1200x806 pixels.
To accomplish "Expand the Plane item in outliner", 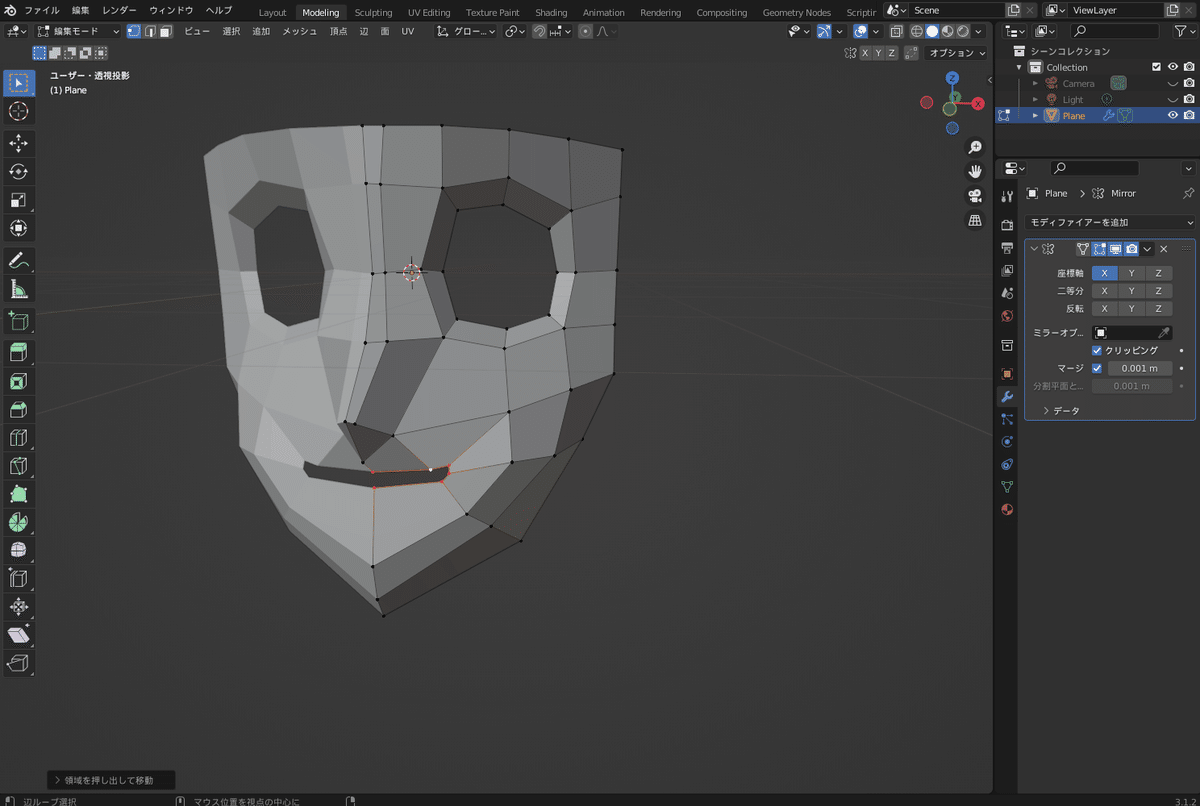I will click(x=1036, y=116).
